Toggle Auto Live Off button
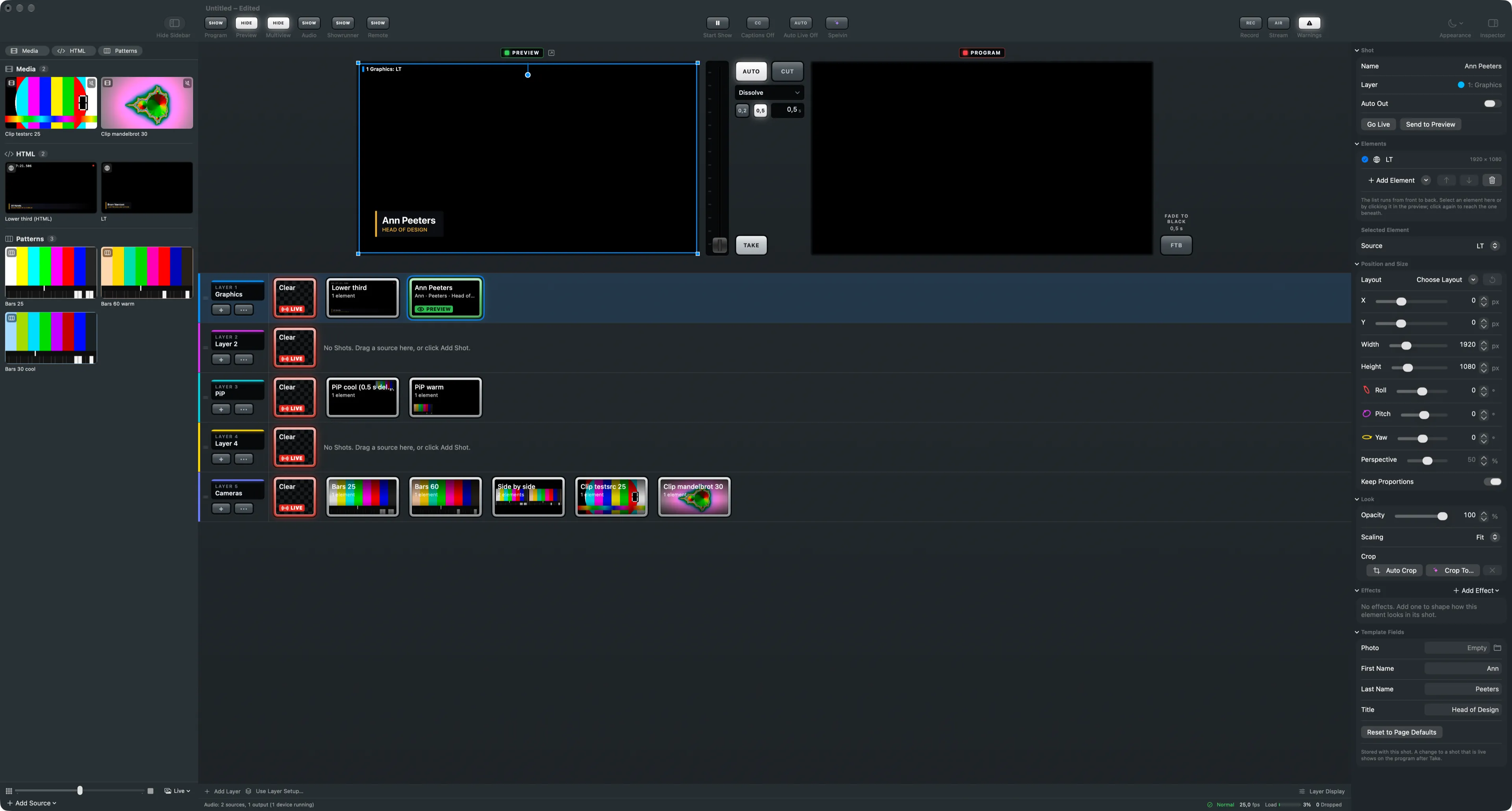The width and height of the screenshot is (1512, 811). [x=800, y=23]
